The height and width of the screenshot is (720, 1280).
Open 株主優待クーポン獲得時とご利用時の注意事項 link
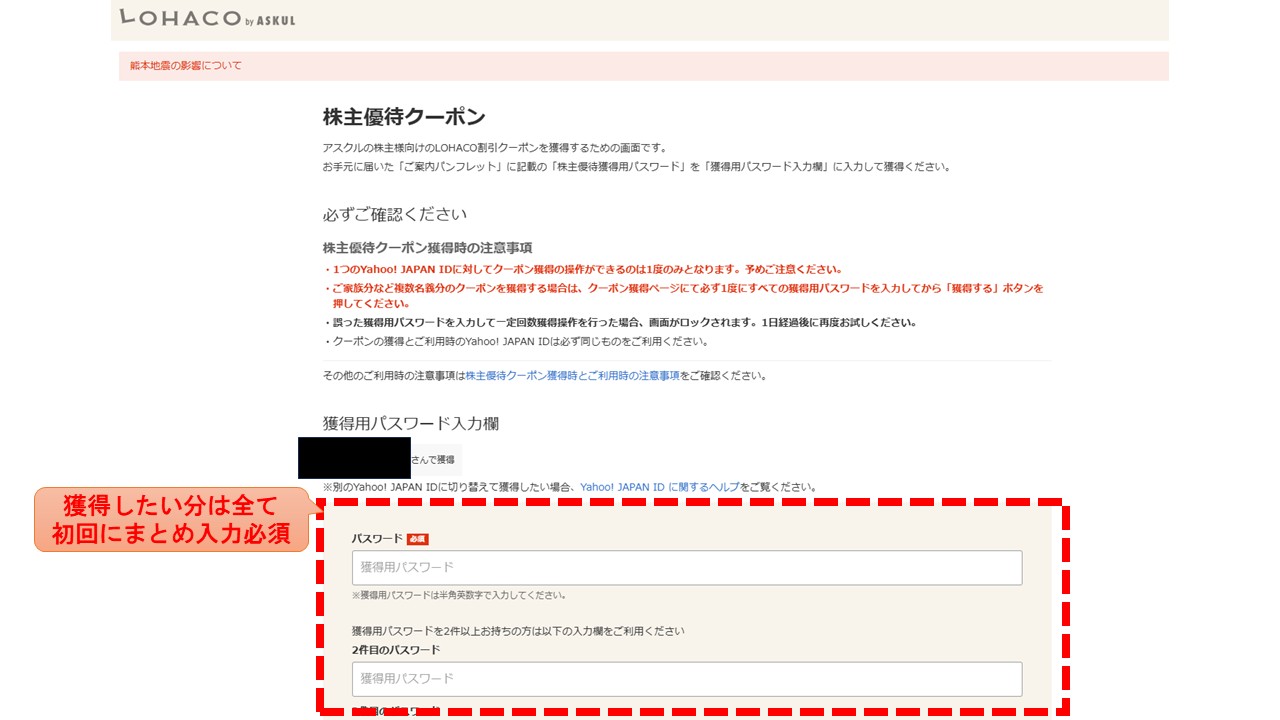[x=572, y=376]
